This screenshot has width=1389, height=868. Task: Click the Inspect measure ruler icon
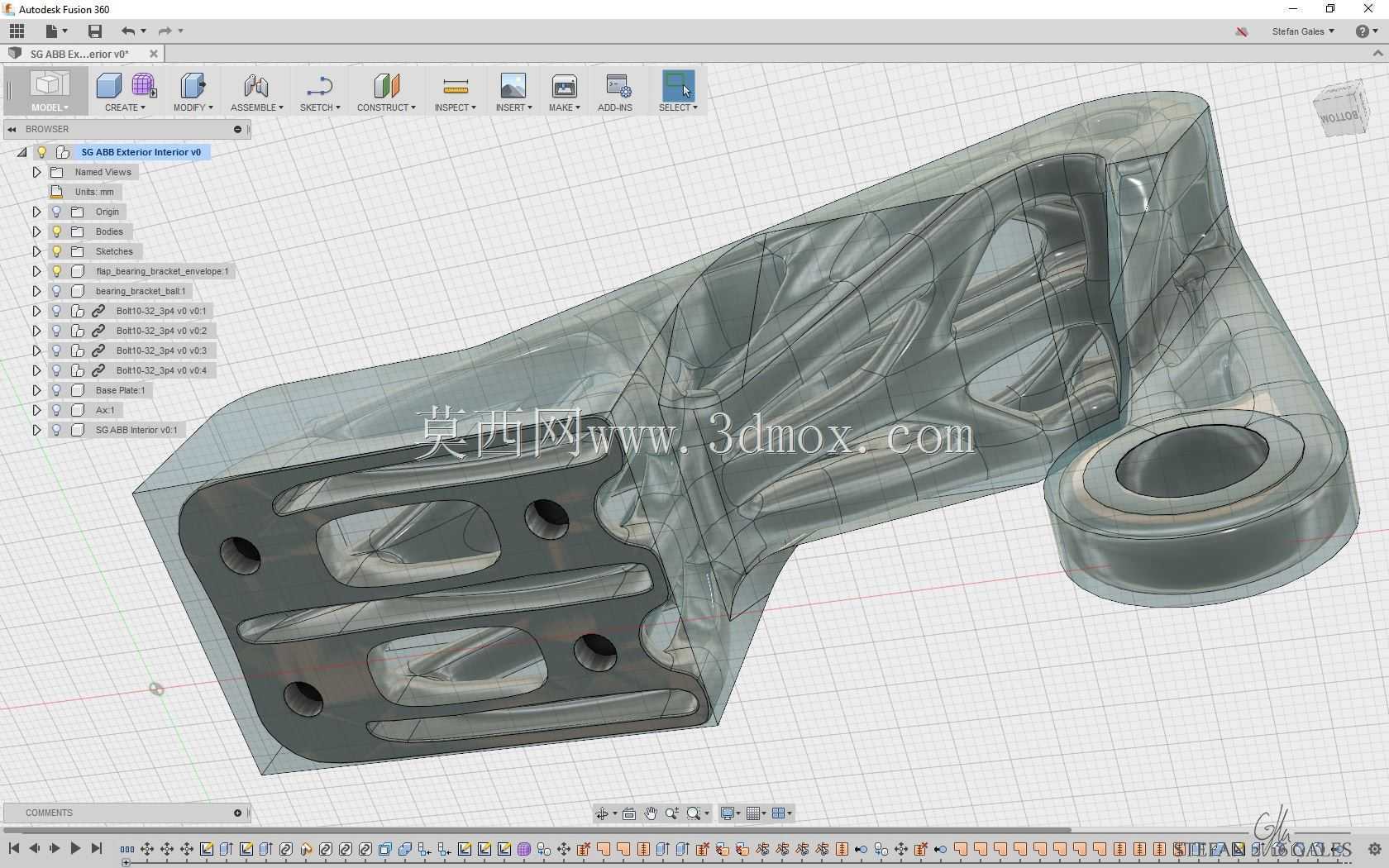pos(455,85)
